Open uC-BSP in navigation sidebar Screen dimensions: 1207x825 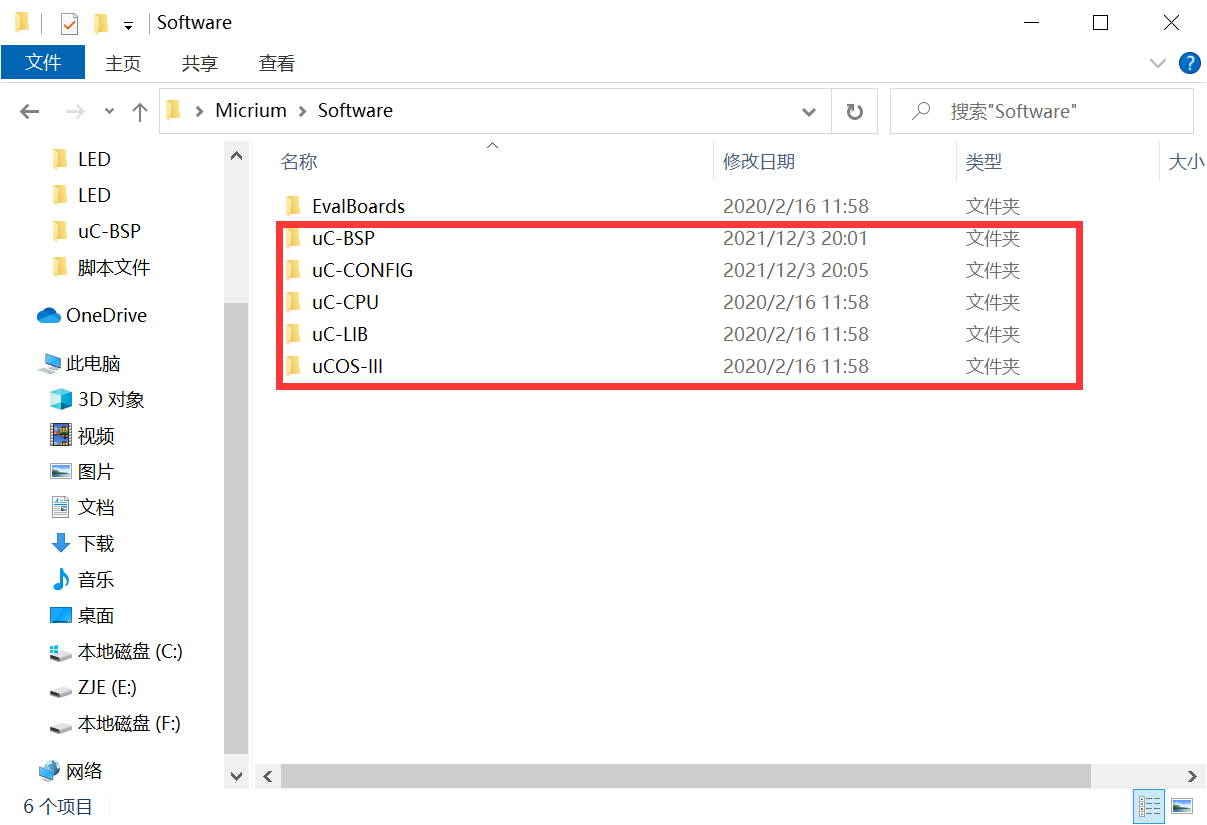coord(109,231)
